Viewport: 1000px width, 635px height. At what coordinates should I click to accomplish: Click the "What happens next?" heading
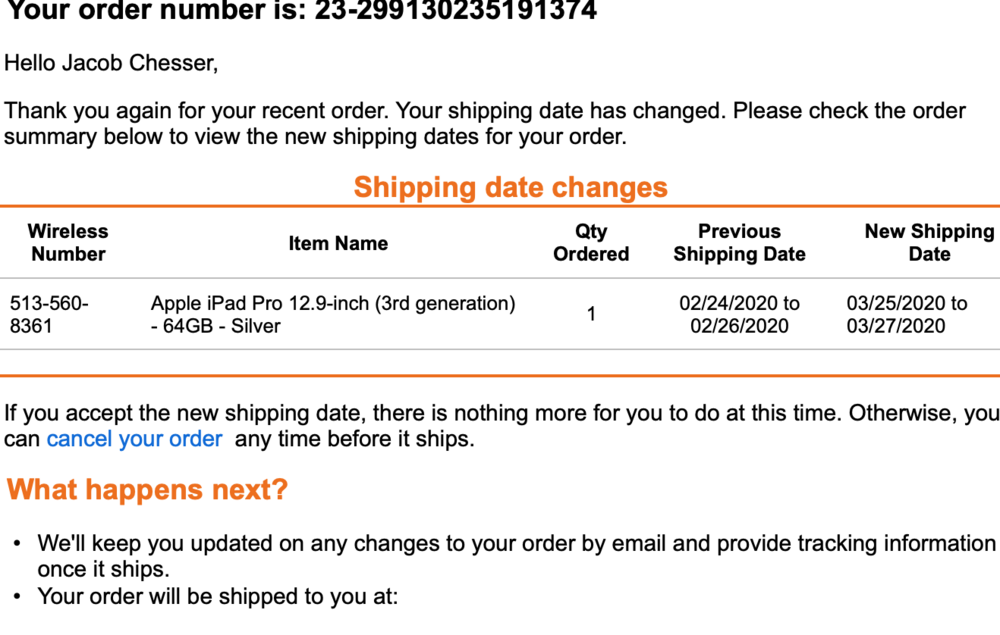[147, 490]
